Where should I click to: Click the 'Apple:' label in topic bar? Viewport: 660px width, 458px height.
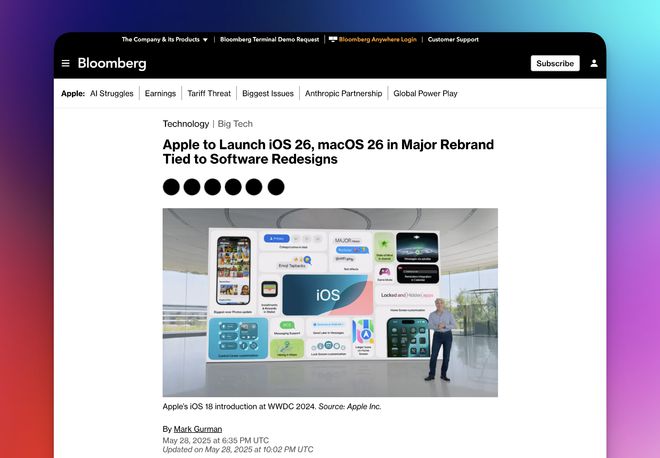click(x=73, y=93)
